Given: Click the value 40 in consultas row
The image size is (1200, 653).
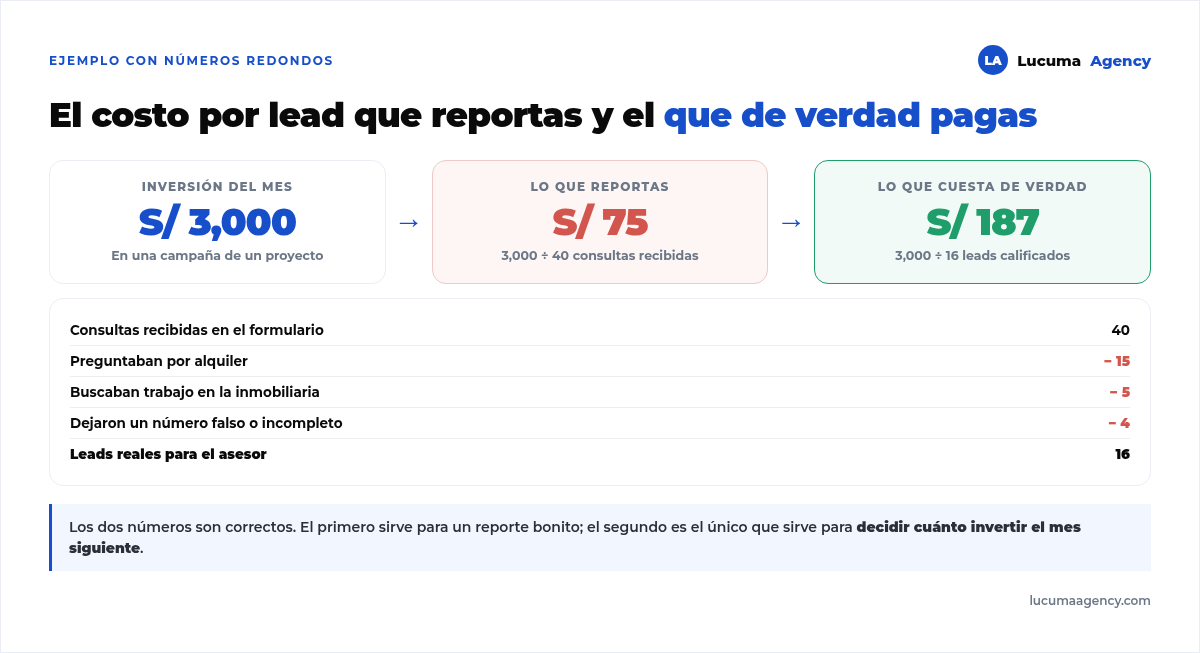Looking at the screenshot, I should [x=1120, y=330].
